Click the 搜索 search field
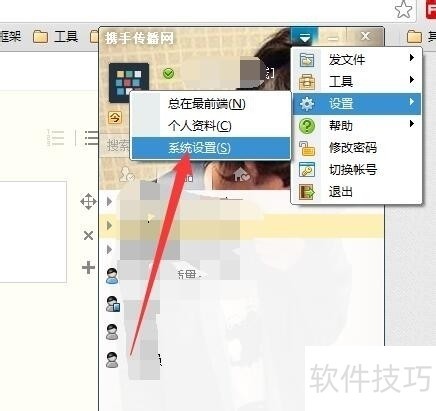The height and width of the screenshot is (411, 436). point(115,145)
